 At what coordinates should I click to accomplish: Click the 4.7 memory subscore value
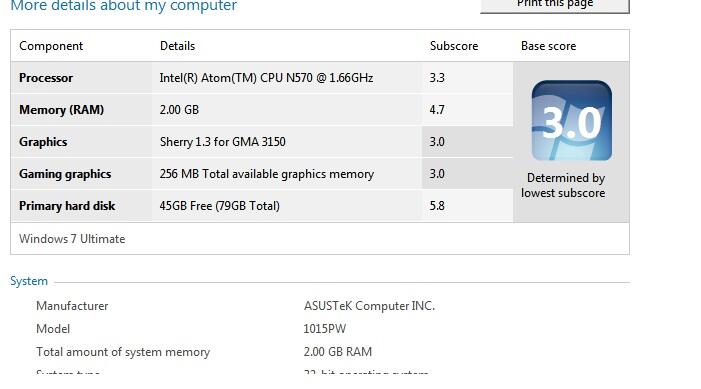tap(437, 110)
